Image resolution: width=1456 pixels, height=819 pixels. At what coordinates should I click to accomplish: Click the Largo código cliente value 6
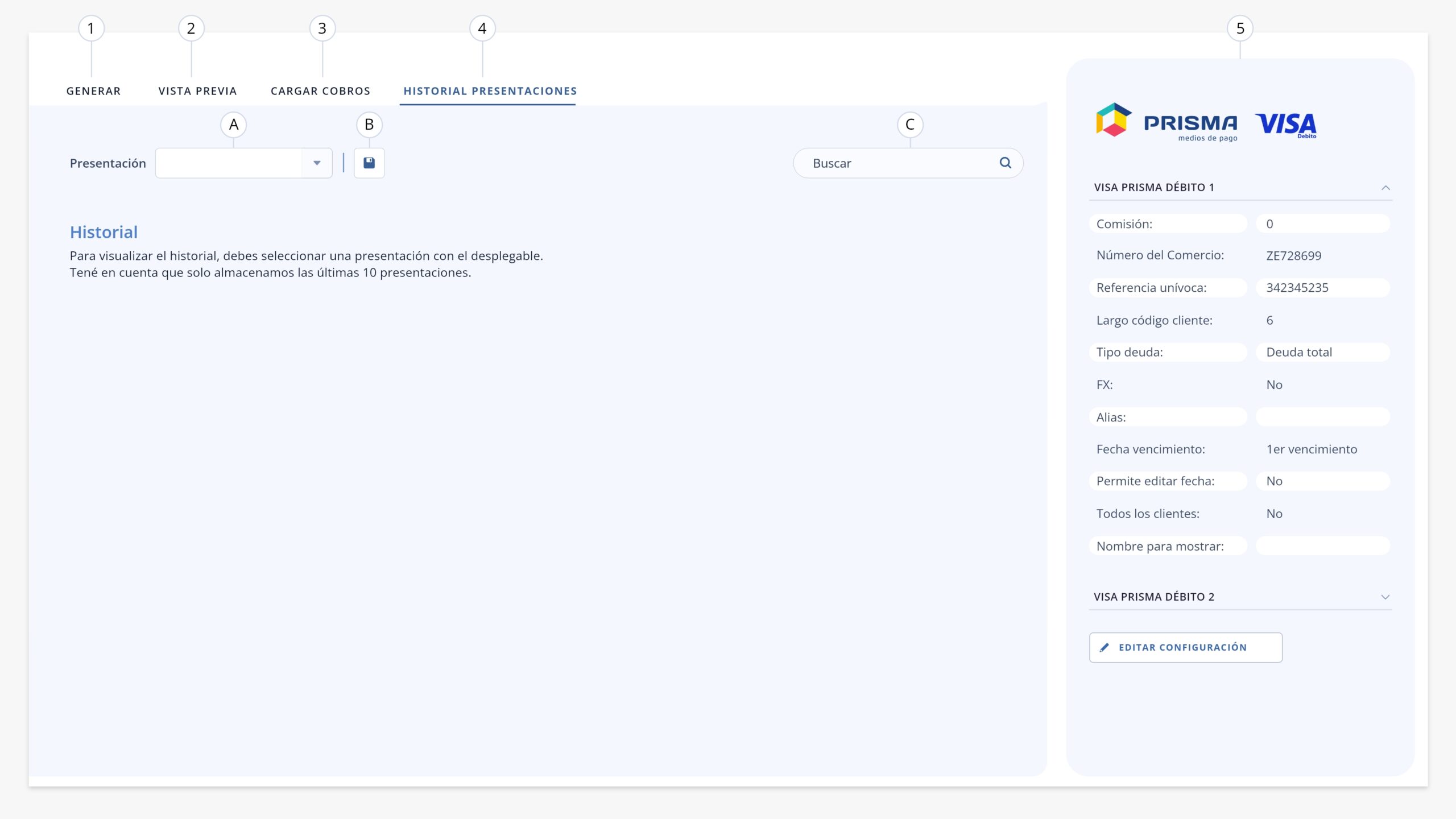click(x=1269, y=320)
